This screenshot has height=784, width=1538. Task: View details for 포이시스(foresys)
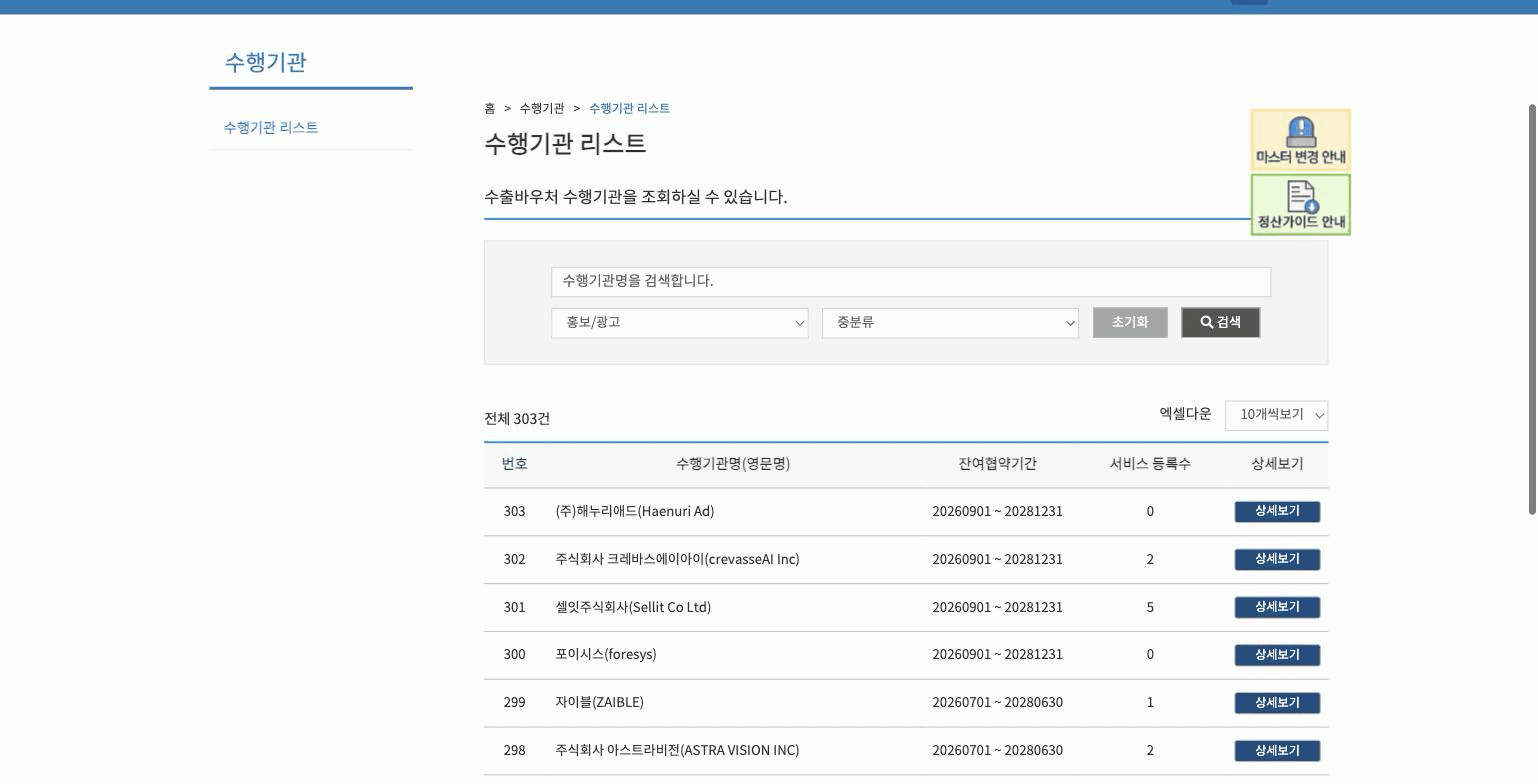coord(1277,655)
